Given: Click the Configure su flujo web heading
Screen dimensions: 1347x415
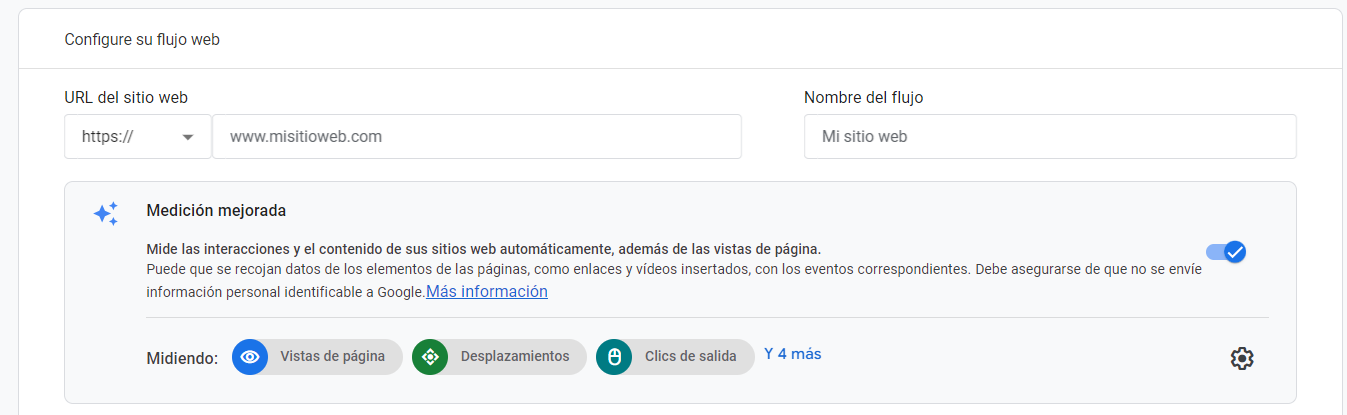Looking at the screenshot, I should coord(142,40).
